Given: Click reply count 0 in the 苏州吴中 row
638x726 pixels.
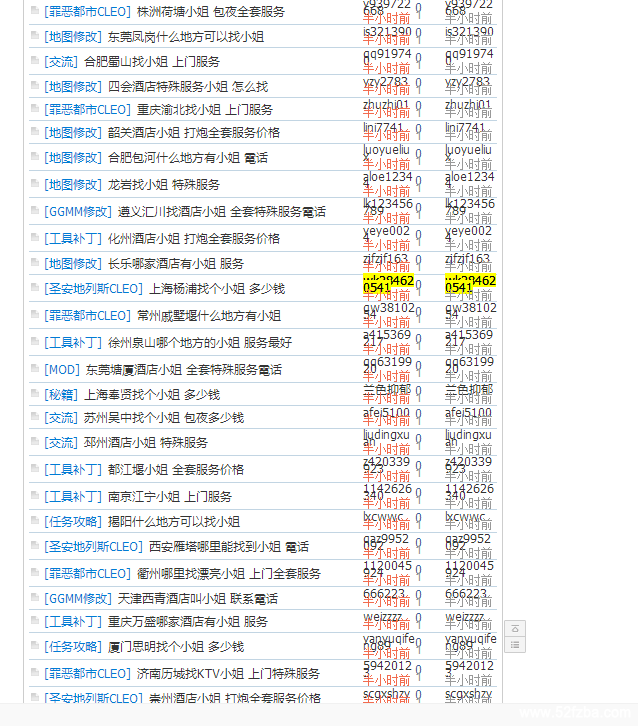Looking at the screenshot, I should pyautogui.click(x=419, y=414).
